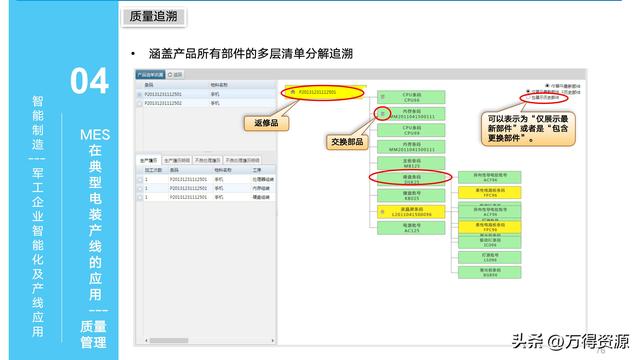Switch to the 不良处理履历明细 tab
The width and height of the screenshot is (640, 360).
tap(242, 160)
